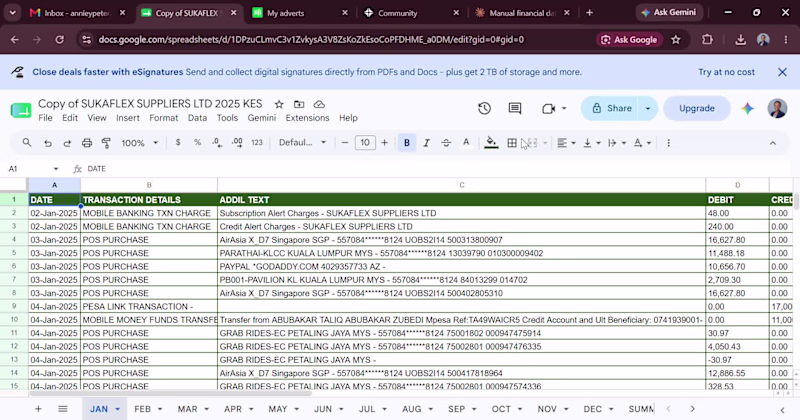Toggle strikethrough formatting
800x420 pixels.
(x=445, y=143)
